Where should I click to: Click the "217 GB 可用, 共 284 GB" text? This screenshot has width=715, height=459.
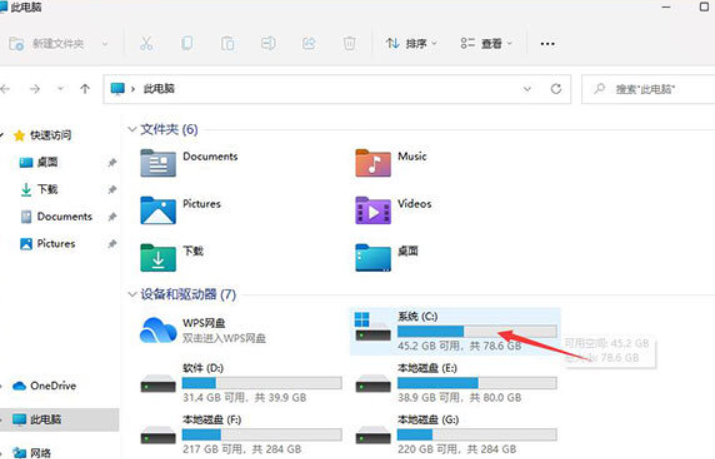(242, 449)
